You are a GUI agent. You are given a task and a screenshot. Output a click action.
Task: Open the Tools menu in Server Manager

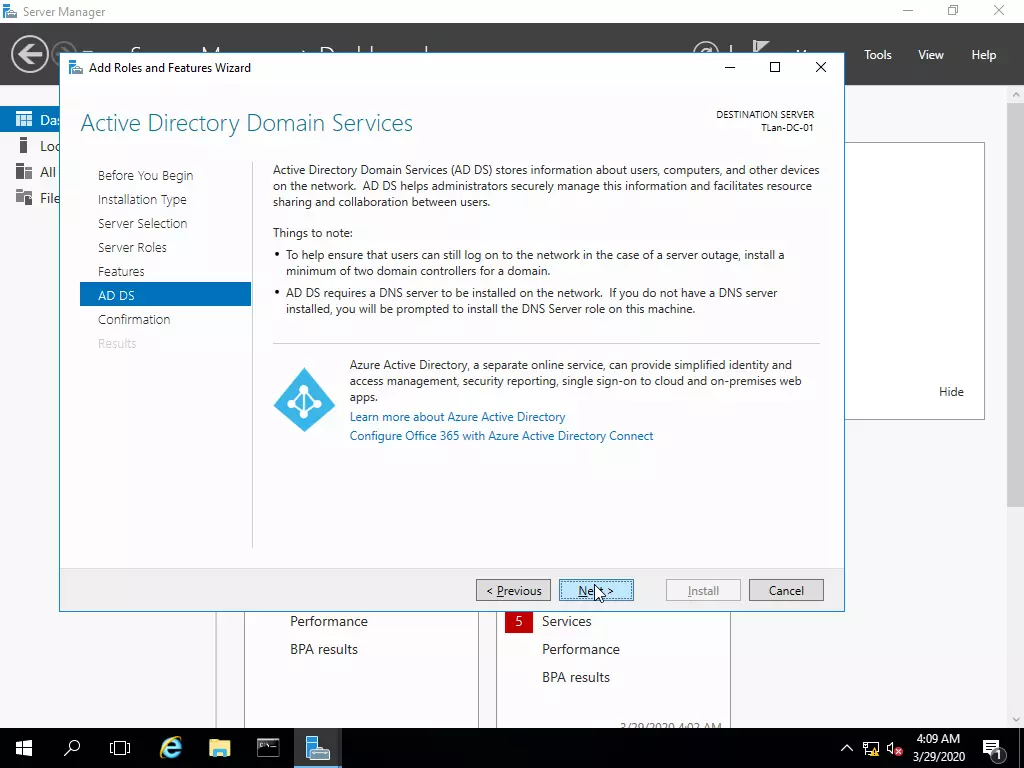coord(878,55)
